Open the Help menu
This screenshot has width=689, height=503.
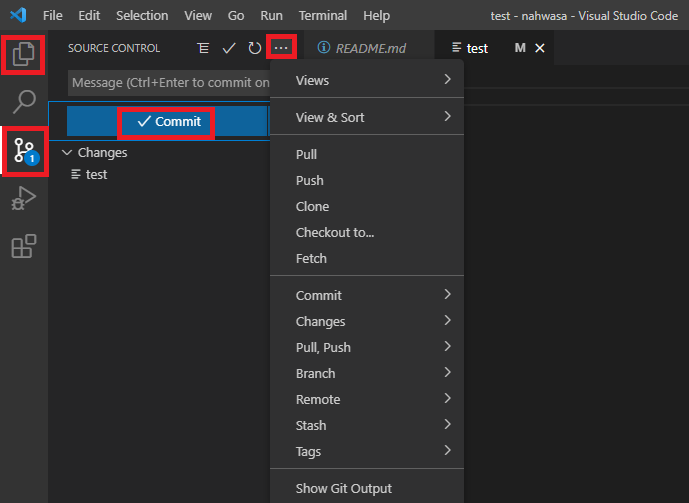pyautogui.click(x=376, y=15)
